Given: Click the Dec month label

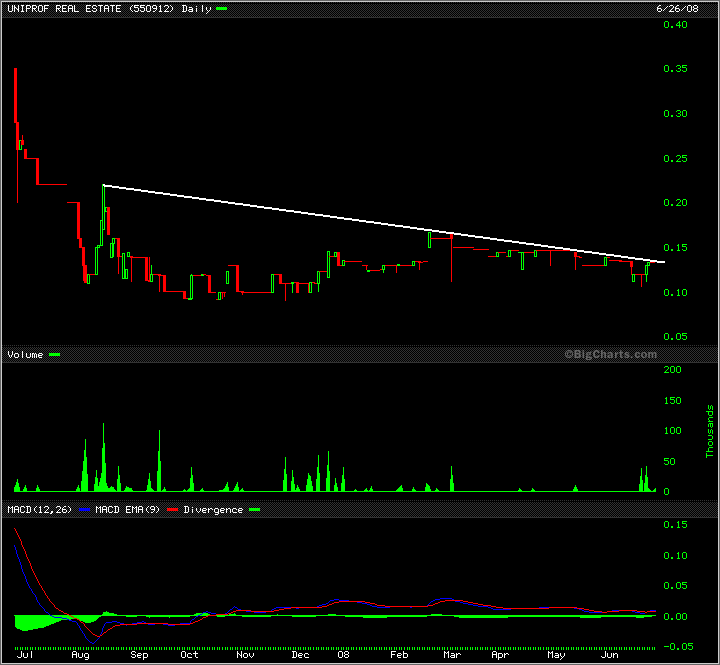Looking at the screenshot, I should click(300, 654).
